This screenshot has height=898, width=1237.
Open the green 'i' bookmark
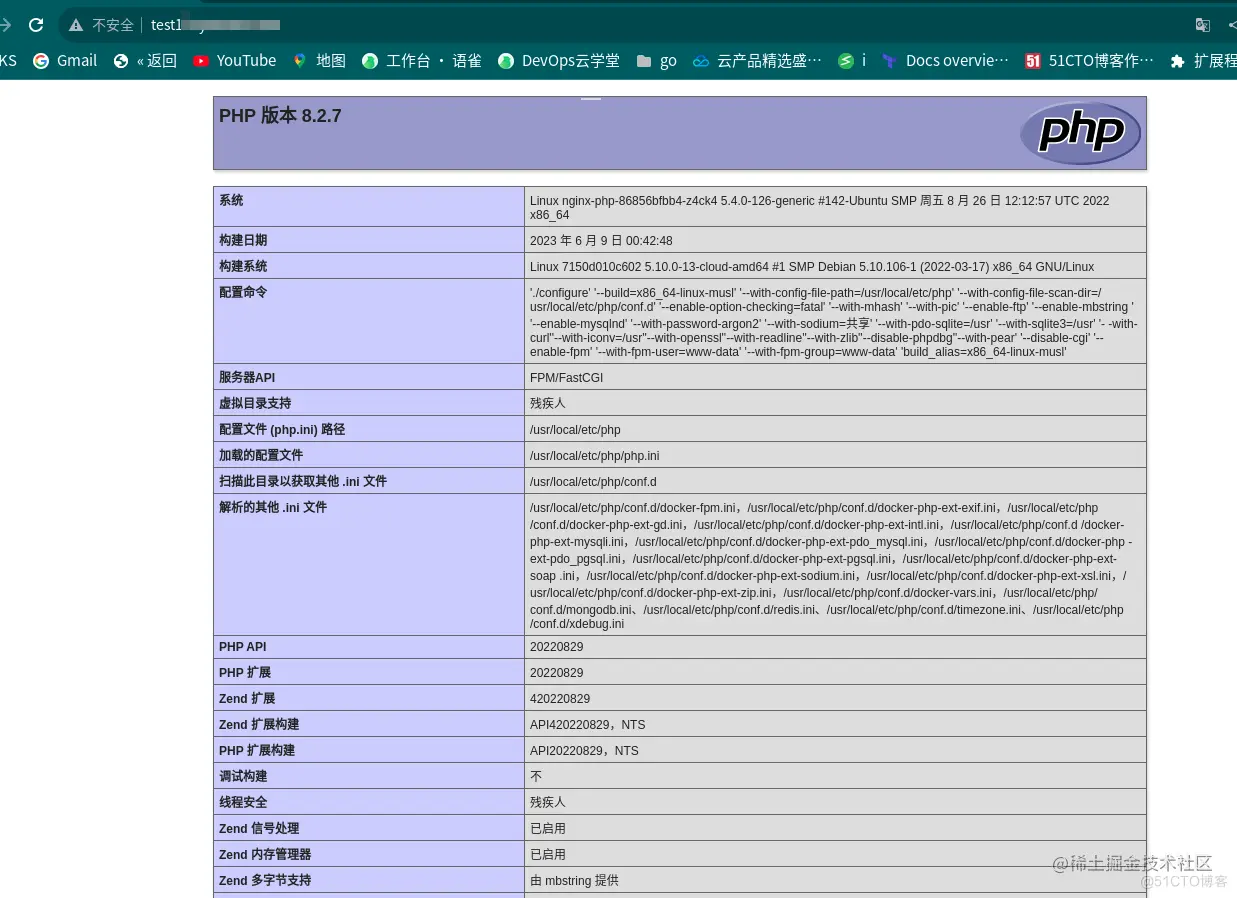(x=852, y=61)
